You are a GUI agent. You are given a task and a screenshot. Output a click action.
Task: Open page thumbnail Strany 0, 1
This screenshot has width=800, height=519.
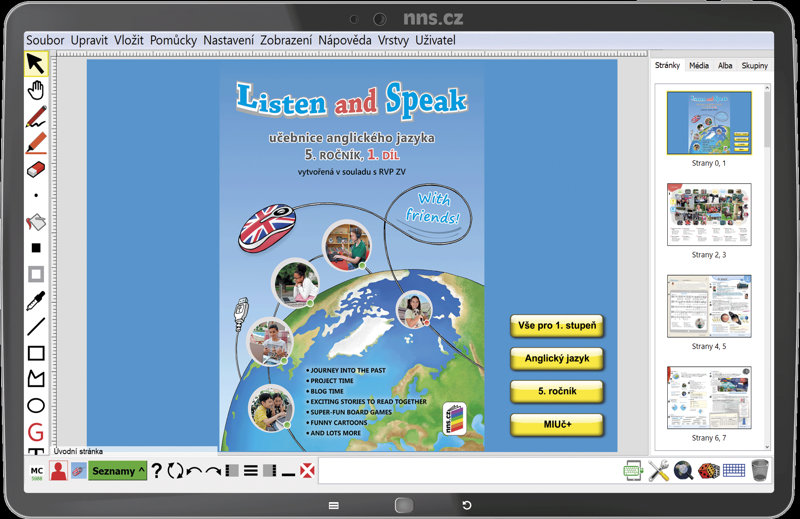[709, 123]
